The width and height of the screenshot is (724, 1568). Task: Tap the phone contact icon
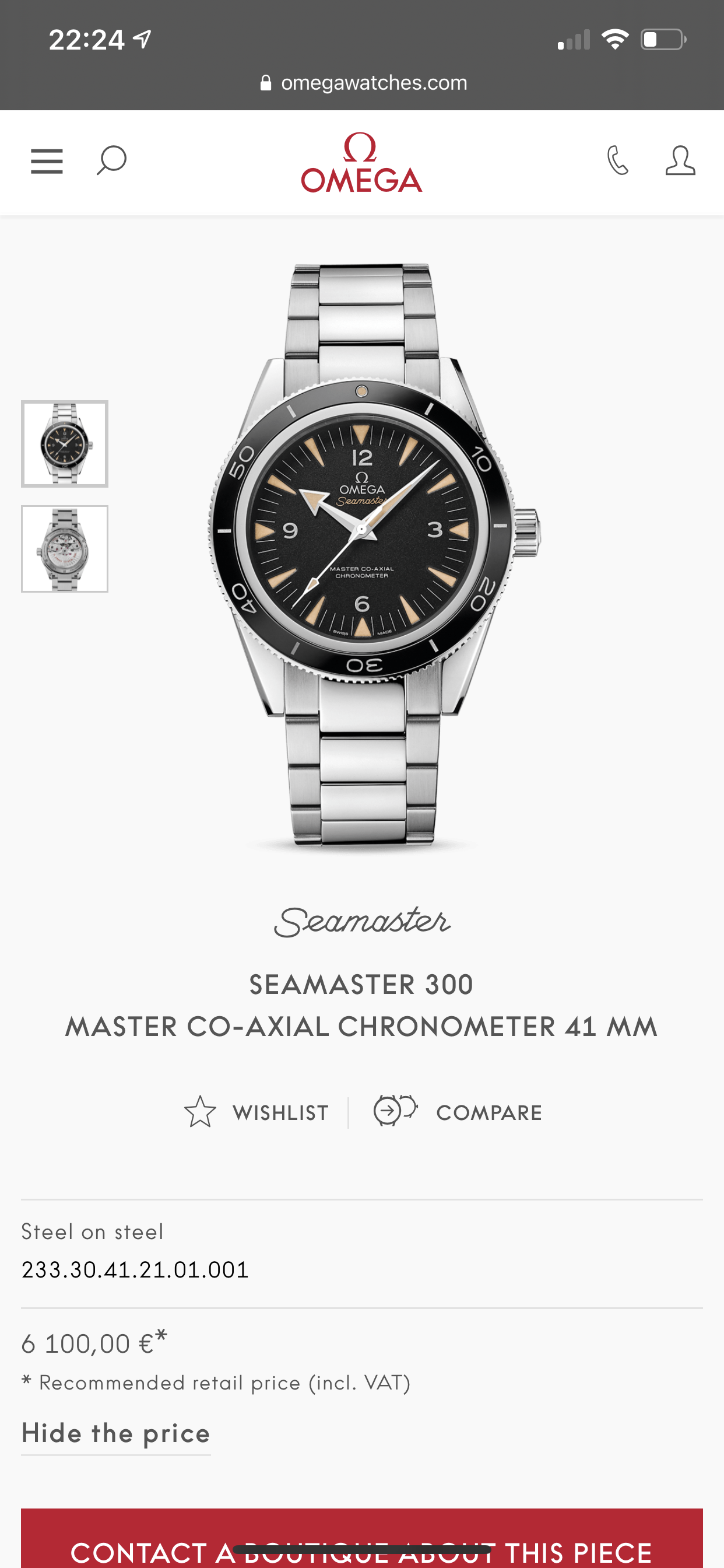pyautogui.click(x=617, y=160)
